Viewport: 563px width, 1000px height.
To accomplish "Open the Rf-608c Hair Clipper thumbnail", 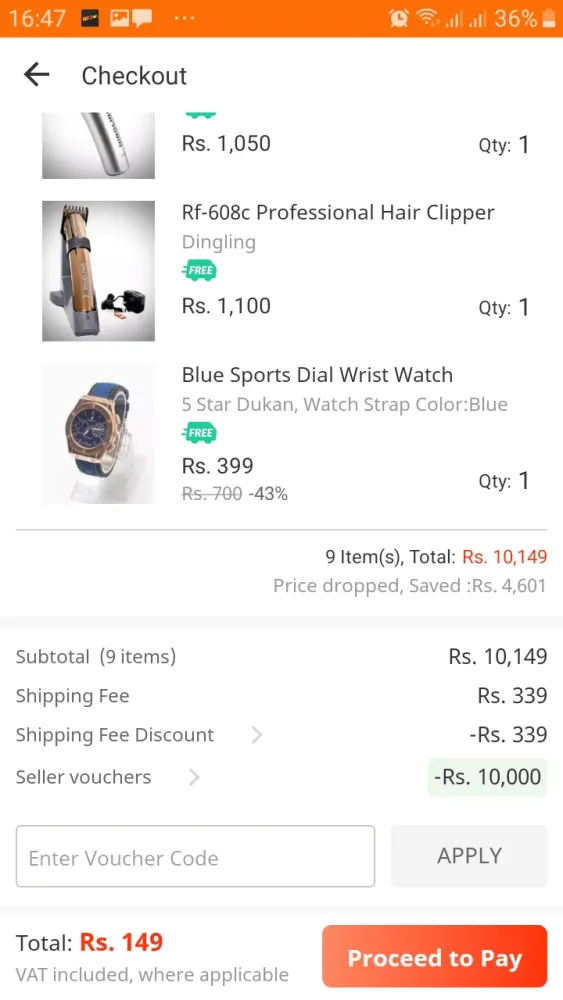I will 98,271.
